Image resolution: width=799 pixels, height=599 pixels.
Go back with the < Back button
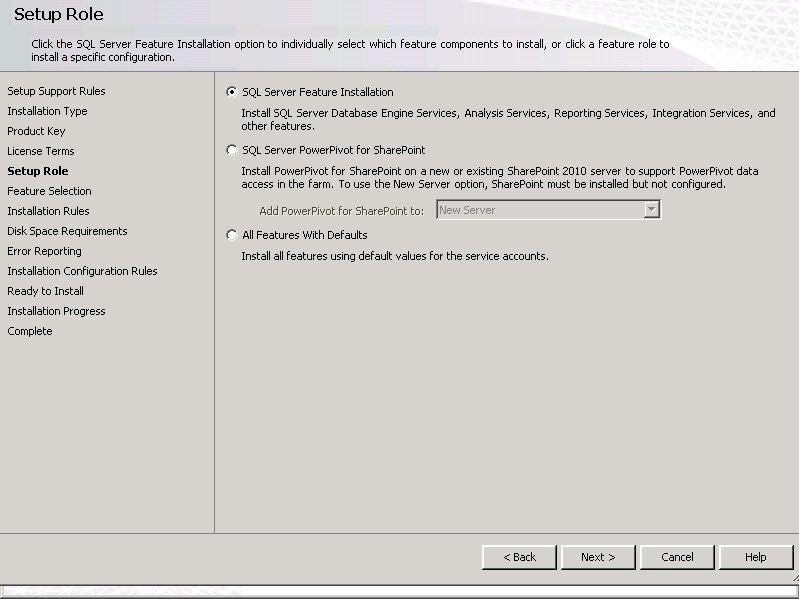[519, 557]
